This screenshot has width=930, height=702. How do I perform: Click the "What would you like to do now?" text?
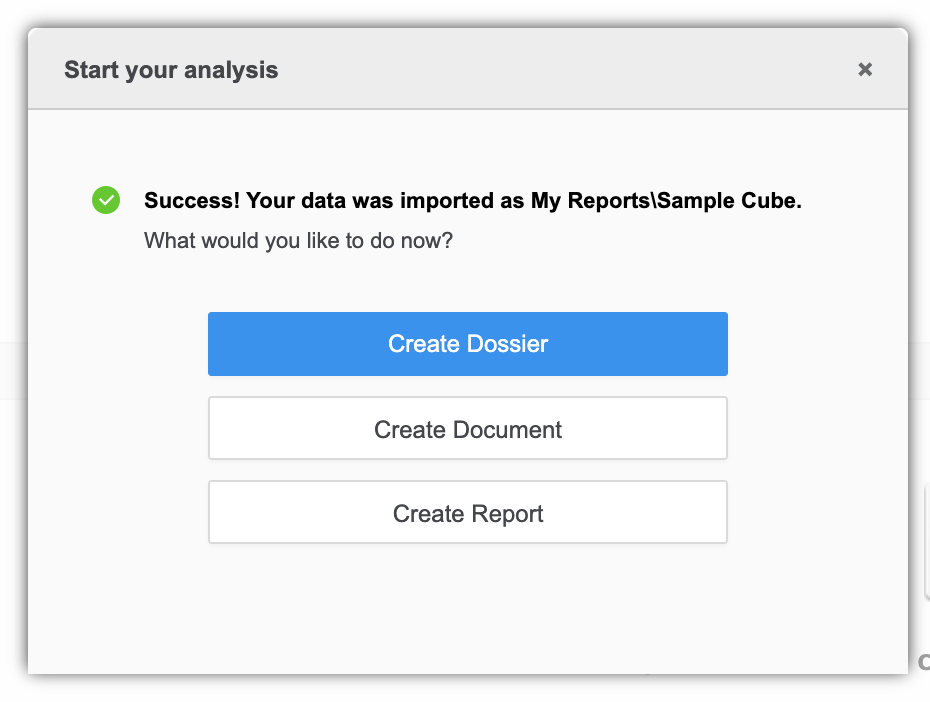point(298,241)
